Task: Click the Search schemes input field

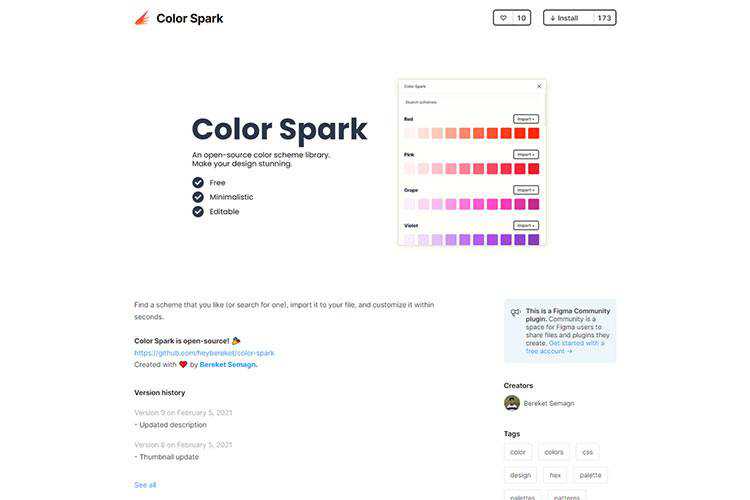Action: [470, 102]
